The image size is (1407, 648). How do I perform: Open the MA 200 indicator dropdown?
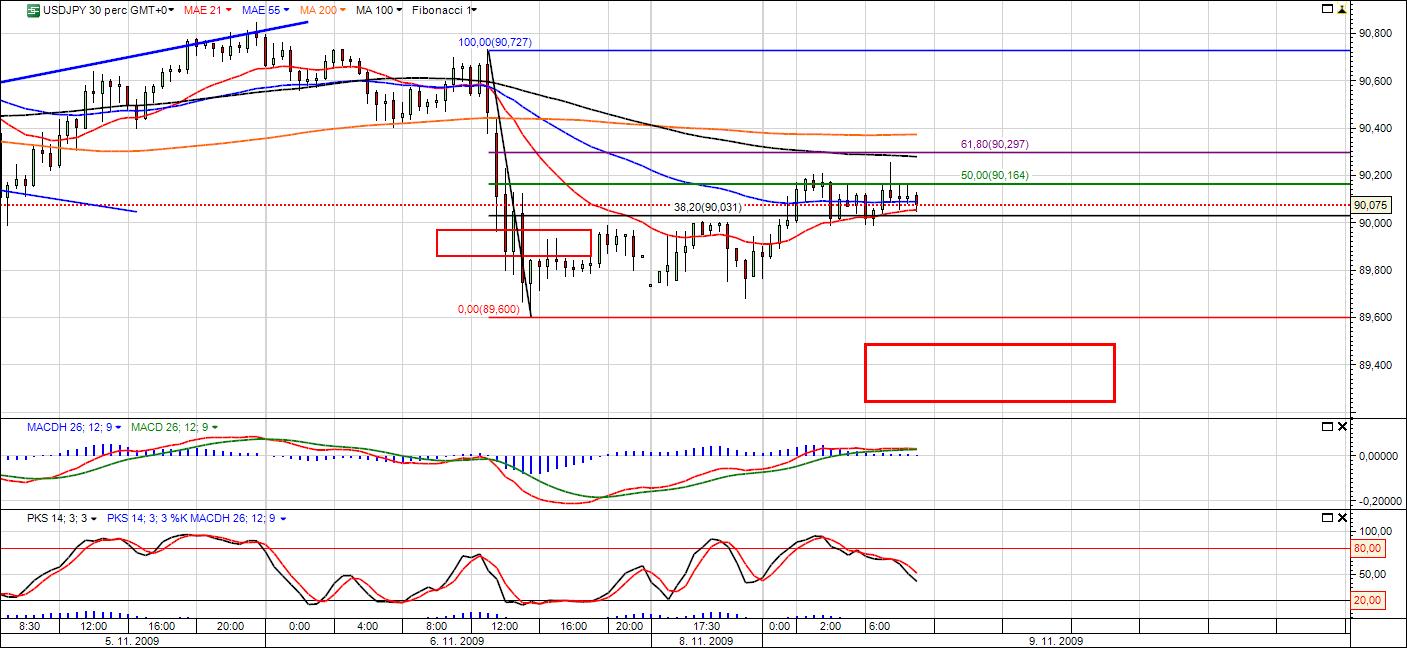coord(343,10)
